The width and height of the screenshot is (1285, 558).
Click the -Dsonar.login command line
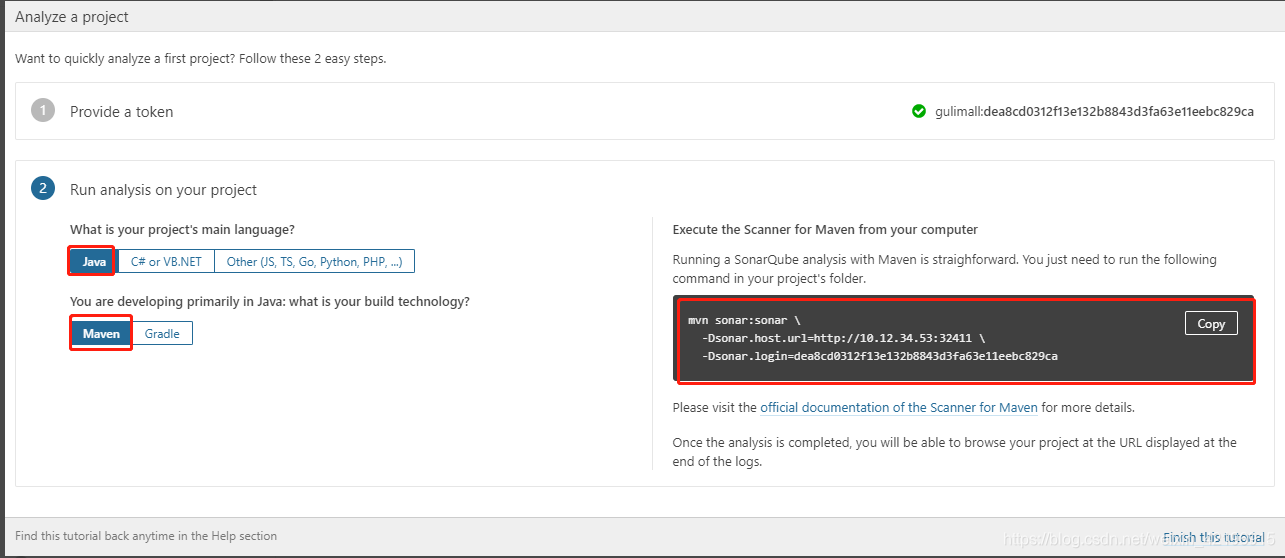[879, 356]
